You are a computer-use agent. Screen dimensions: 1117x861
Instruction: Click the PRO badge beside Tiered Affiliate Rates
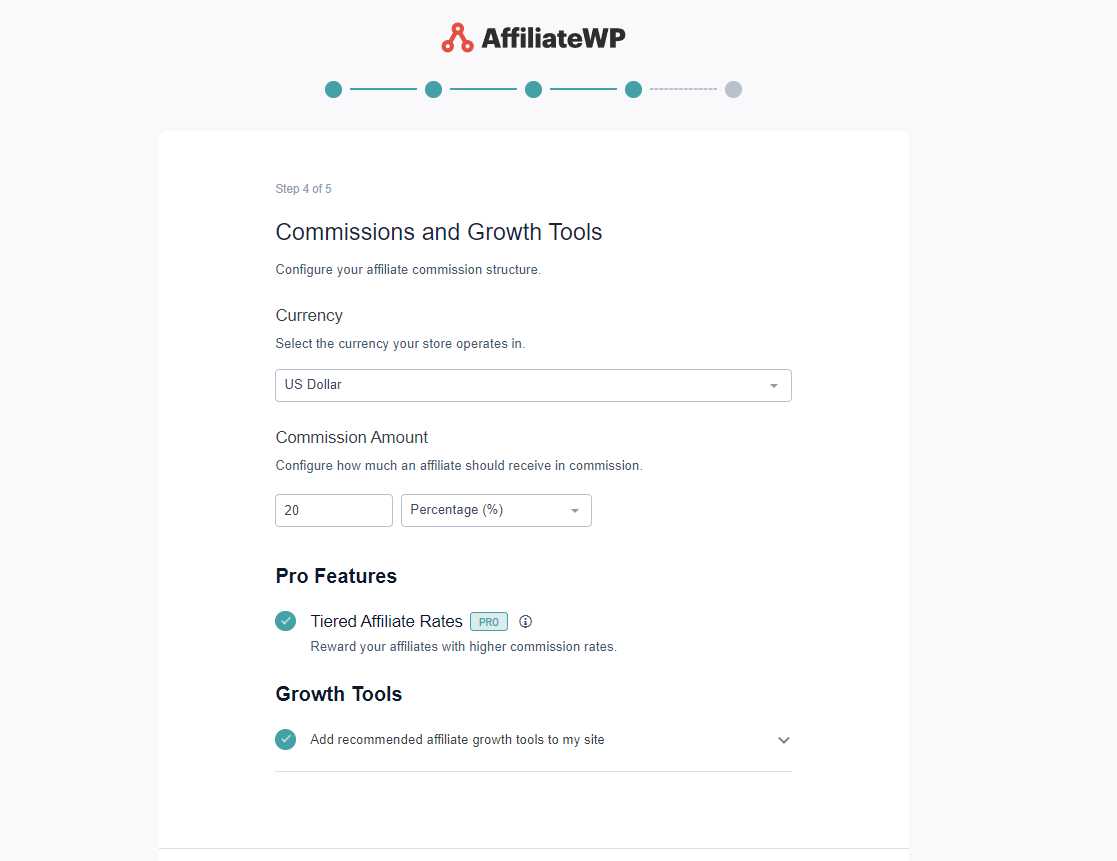(x=489, y=622)
